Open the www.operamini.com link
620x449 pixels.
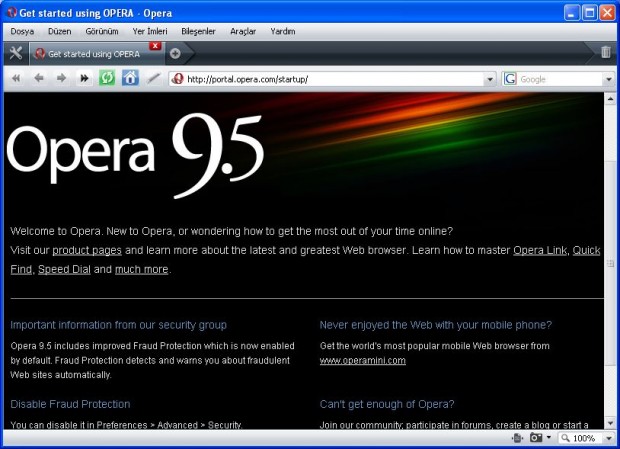[x=363, y=360]
